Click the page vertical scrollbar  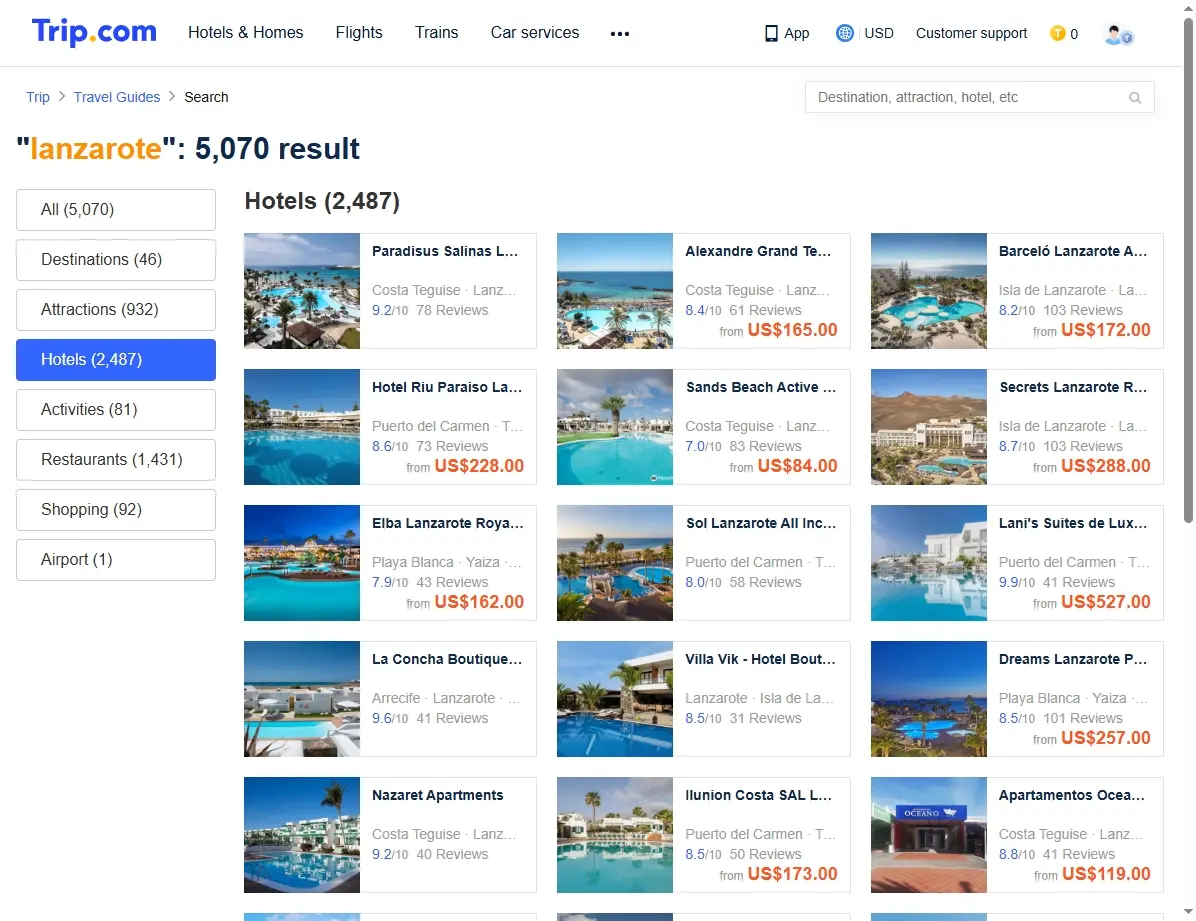click(x=1188, y=271)
